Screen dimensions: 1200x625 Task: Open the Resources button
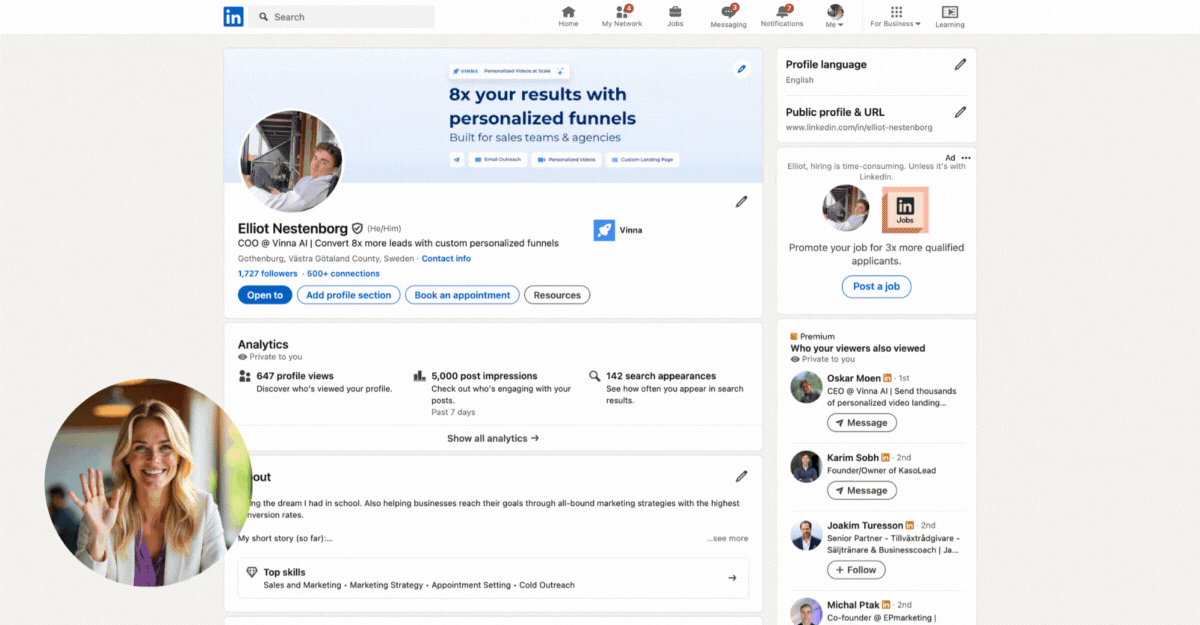click(x=557, y=295)
